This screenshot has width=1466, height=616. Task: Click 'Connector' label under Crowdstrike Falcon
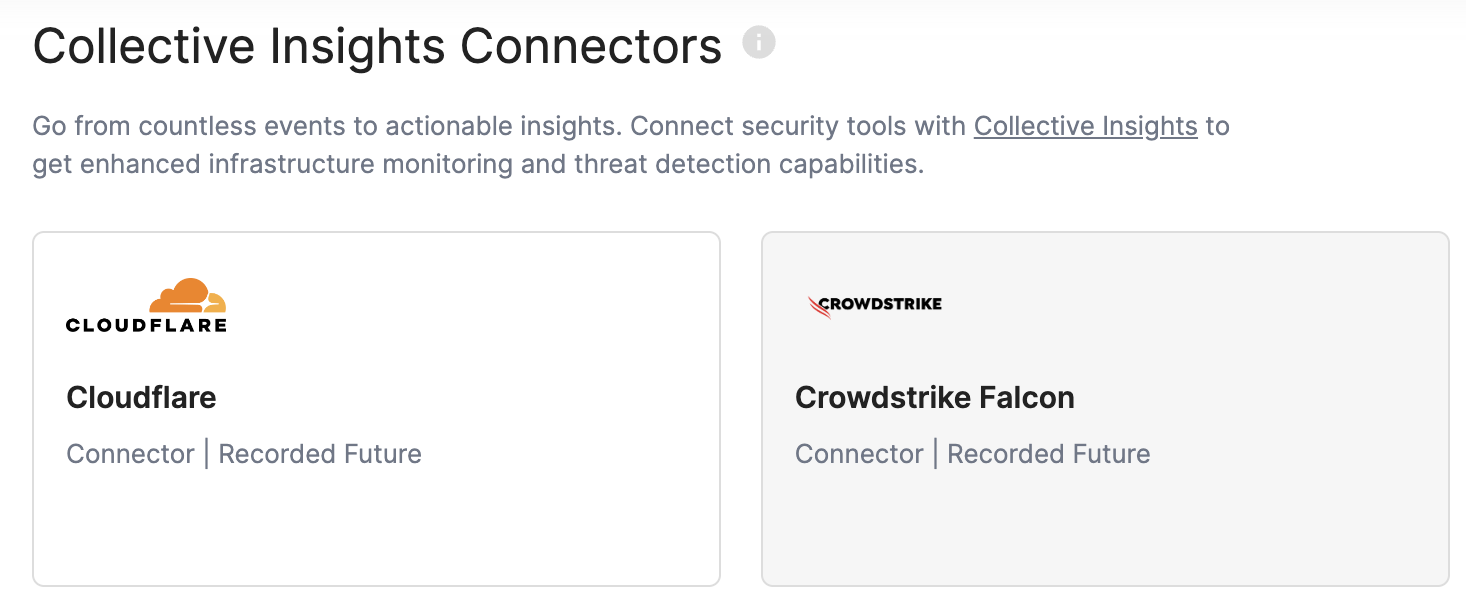click(x=859, y=454)
